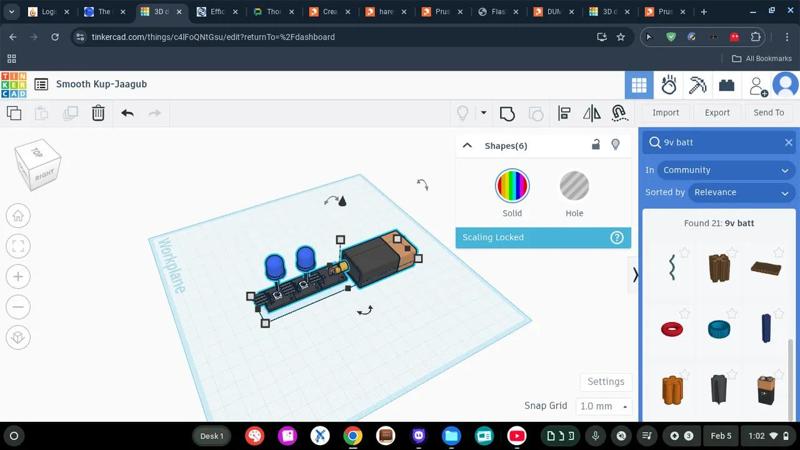Switch to 3D design grid view

(x=639, y=85)
